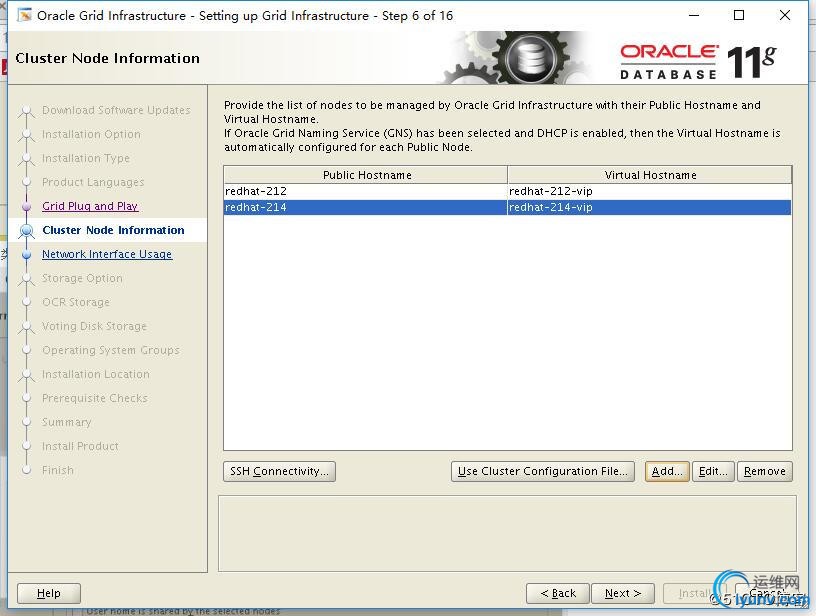816x616 pixels.
Task: Select the redhat-214-vip virtual hostname cell
Action: pyautogui.click(x=649, y=207)
